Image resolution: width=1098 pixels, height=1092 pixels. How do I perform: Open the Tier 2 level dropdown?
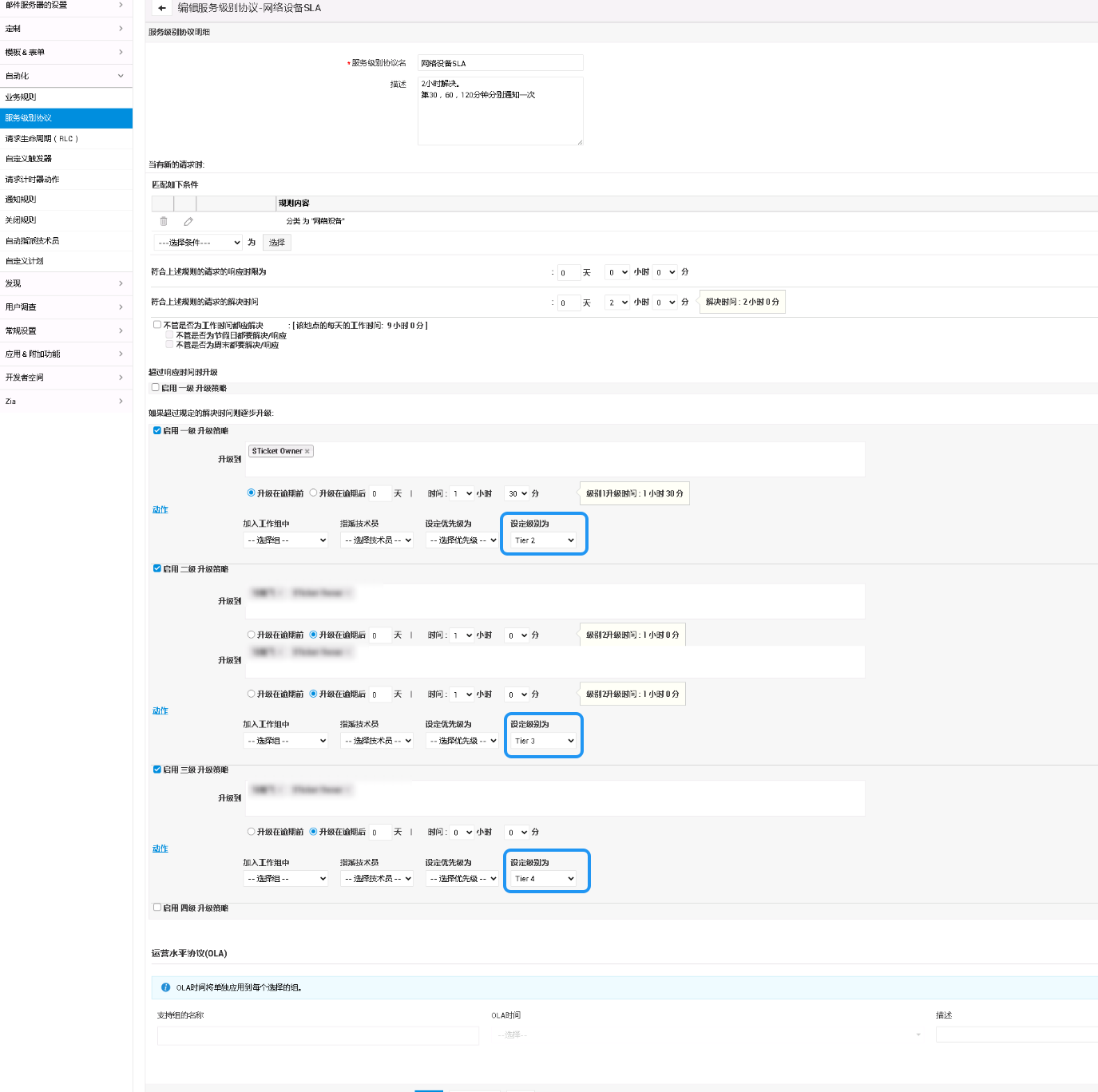(544, 540)
